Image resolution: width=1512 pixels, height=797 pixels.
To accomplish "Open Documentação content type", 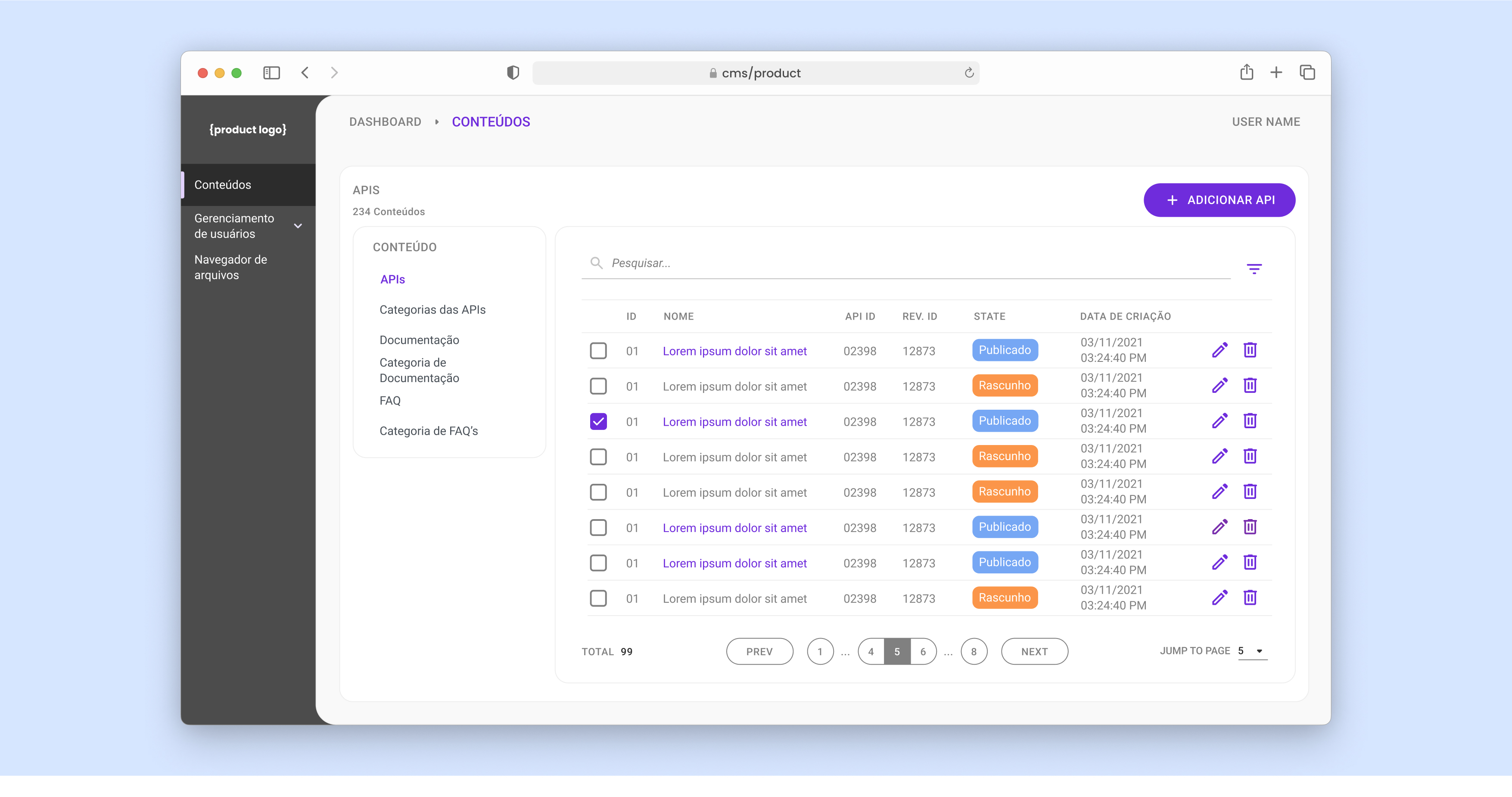I will coord(419,340).
